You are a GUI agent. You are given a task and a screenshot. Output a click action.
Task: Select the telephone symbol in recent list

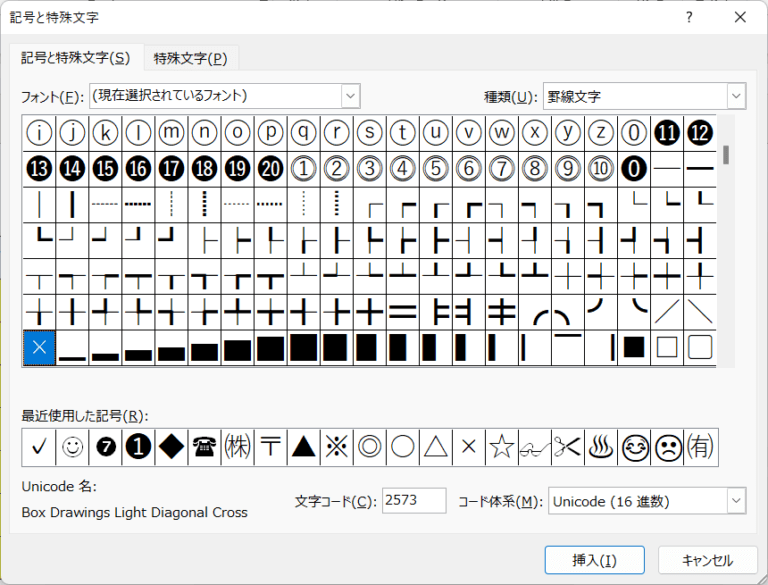tap(203, 448)
